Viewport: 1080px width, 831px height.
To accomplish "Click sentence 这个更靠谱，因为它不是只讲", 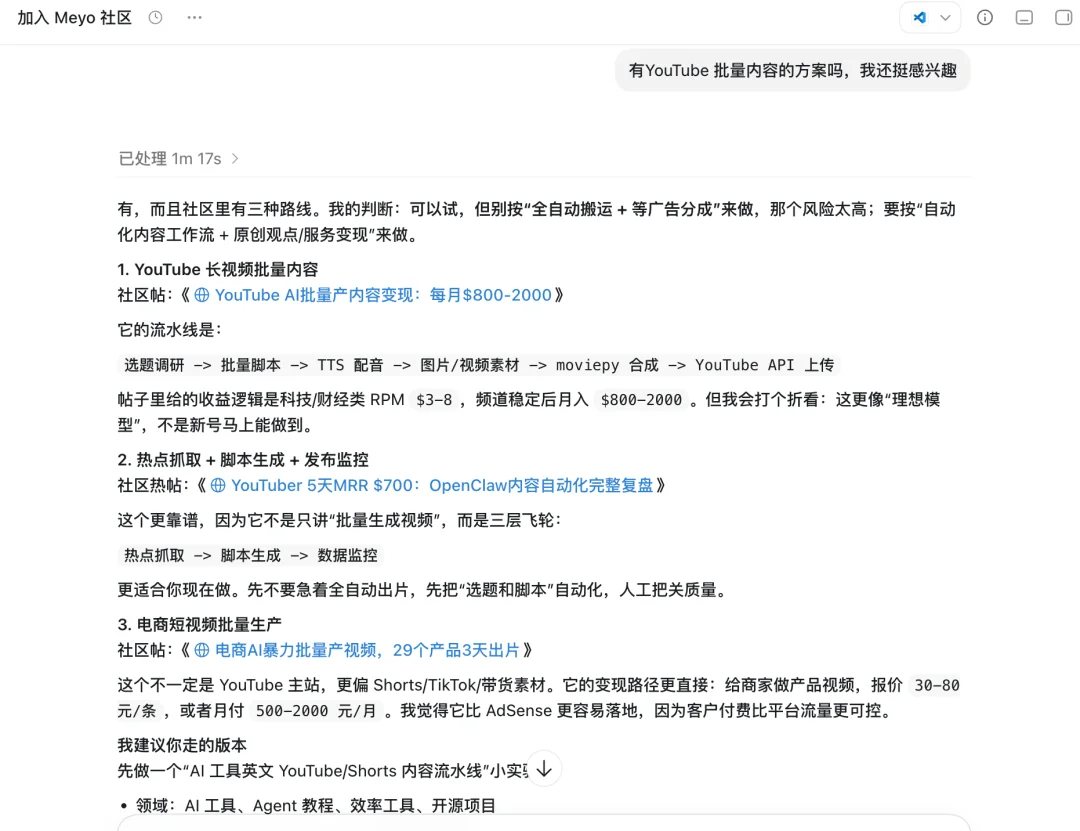I will coord(340,520).
